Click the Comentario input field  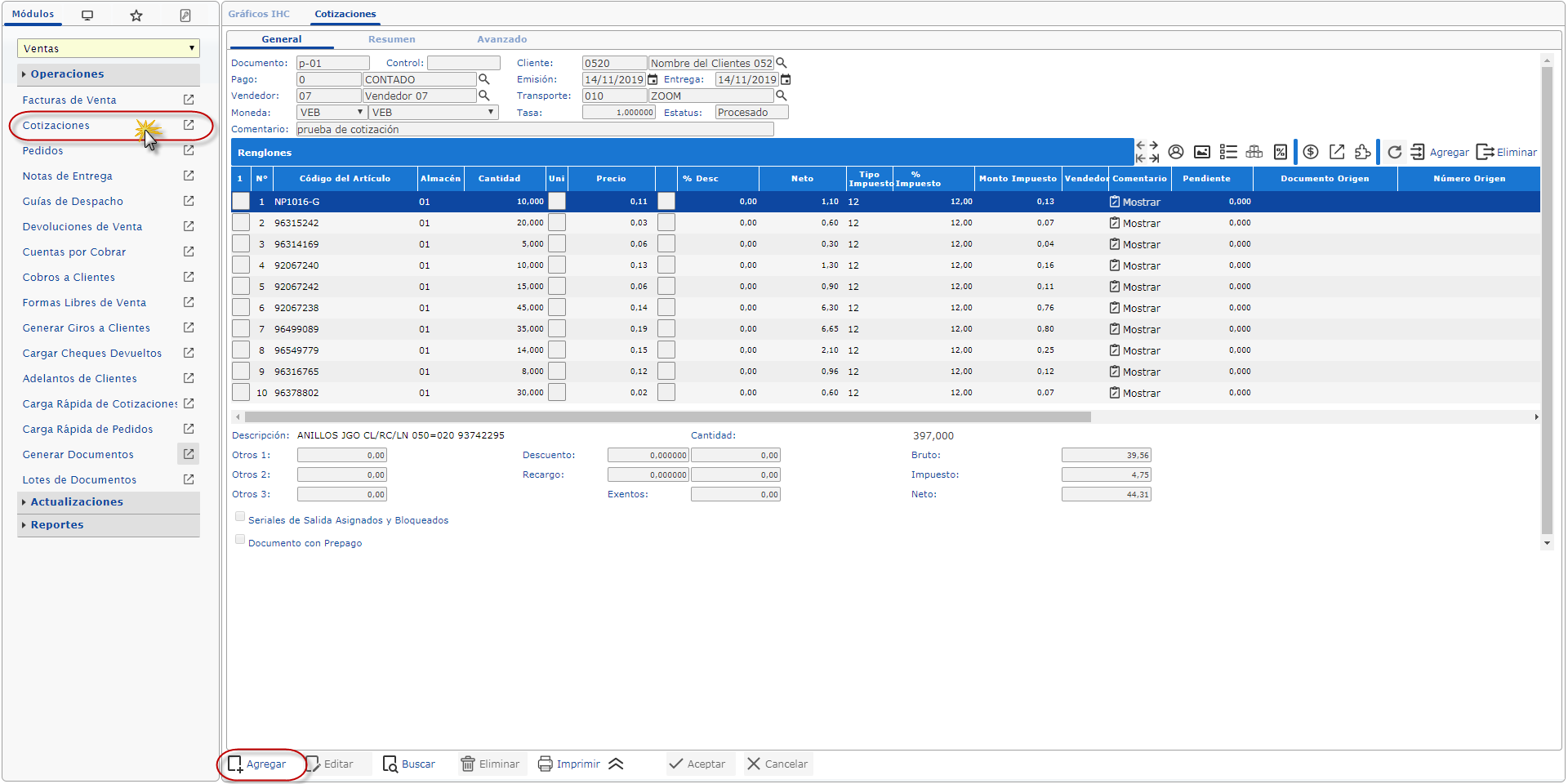[x=534, y=129]
